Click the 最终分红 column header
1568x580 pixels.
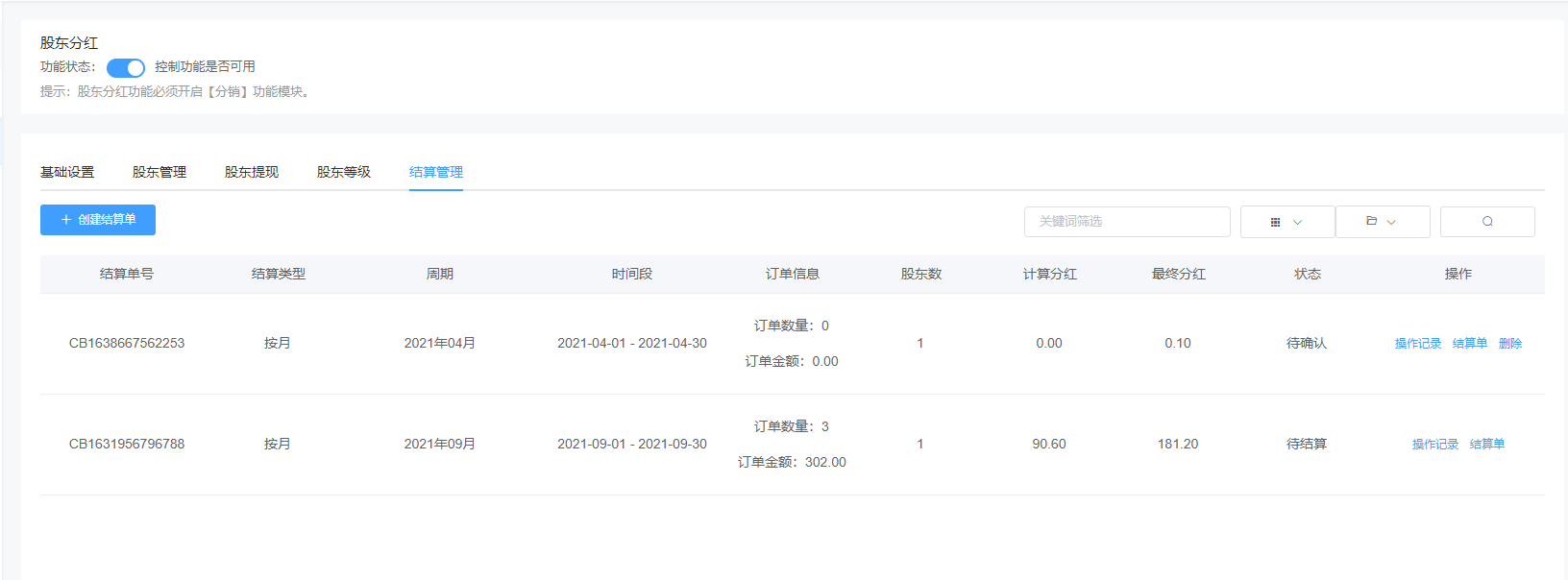click(1178, 274)
